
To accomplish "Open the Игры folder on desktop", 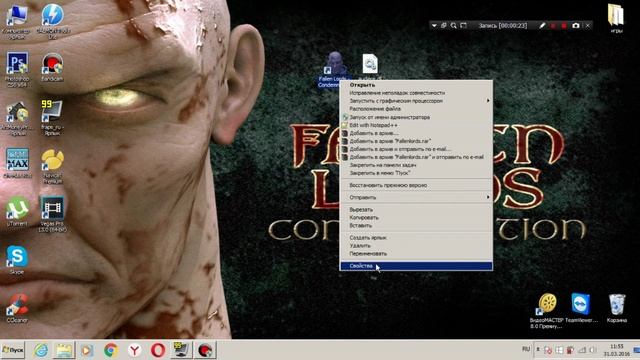I will (616, 18).
